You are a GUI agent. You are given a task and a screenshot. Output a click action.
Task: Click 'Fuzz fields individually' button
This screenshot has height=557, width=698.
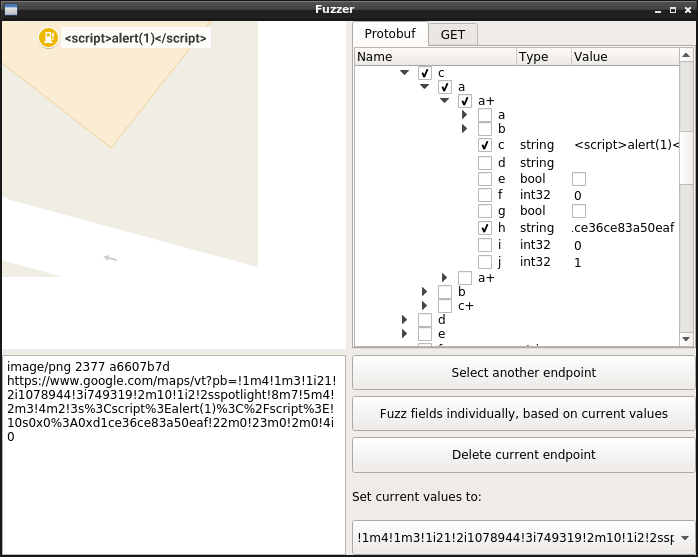[x=524, y=414]
